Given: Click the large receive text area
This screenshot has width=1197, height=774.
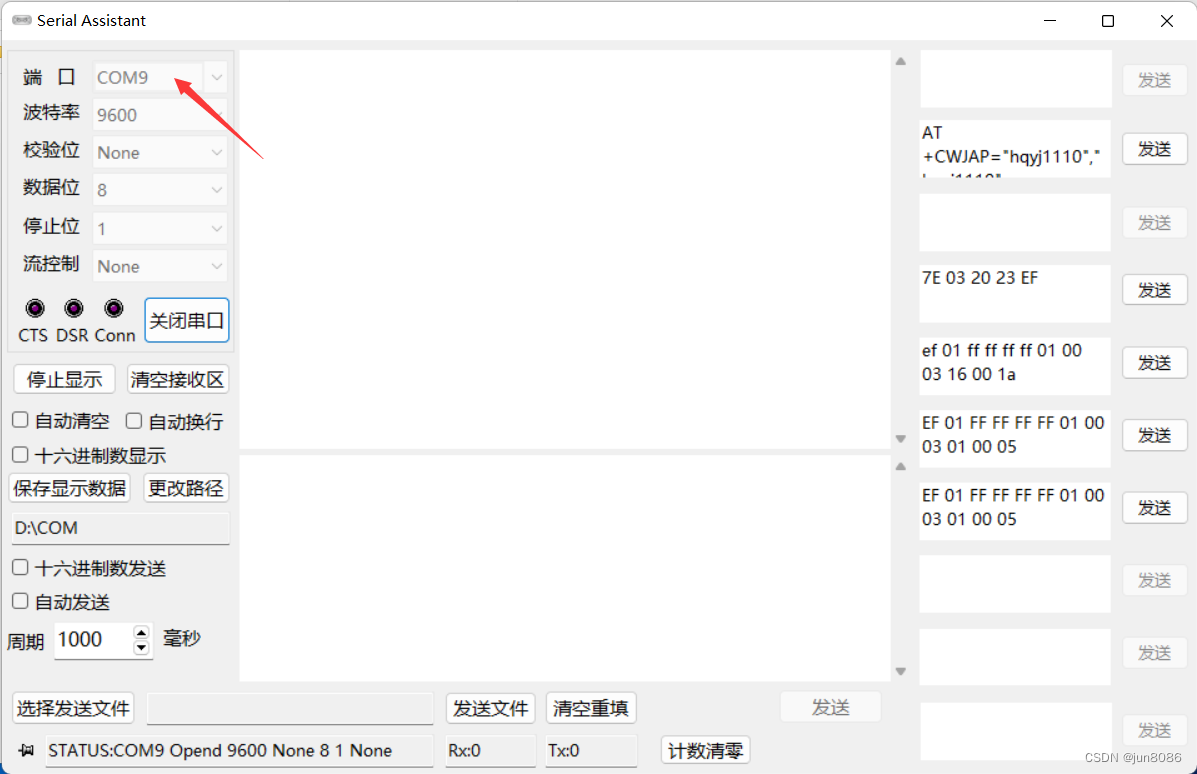Looking at the screenshot, I should point(565,250).
